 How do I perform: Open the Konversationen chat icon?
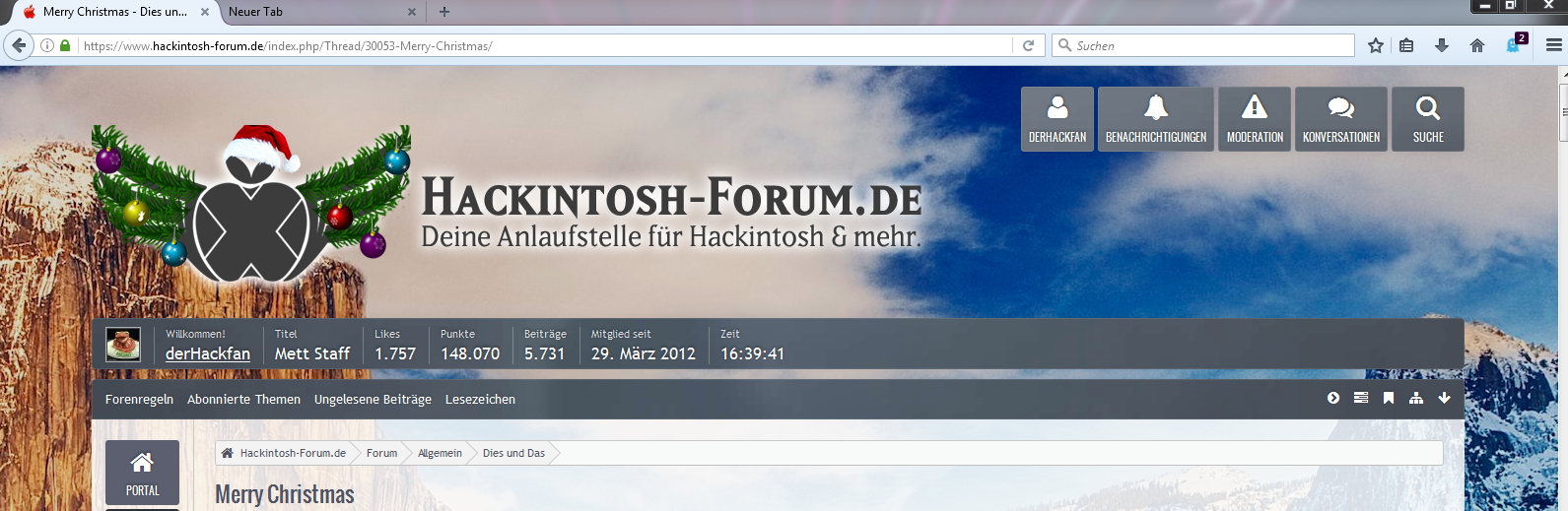pos(1341,119)
